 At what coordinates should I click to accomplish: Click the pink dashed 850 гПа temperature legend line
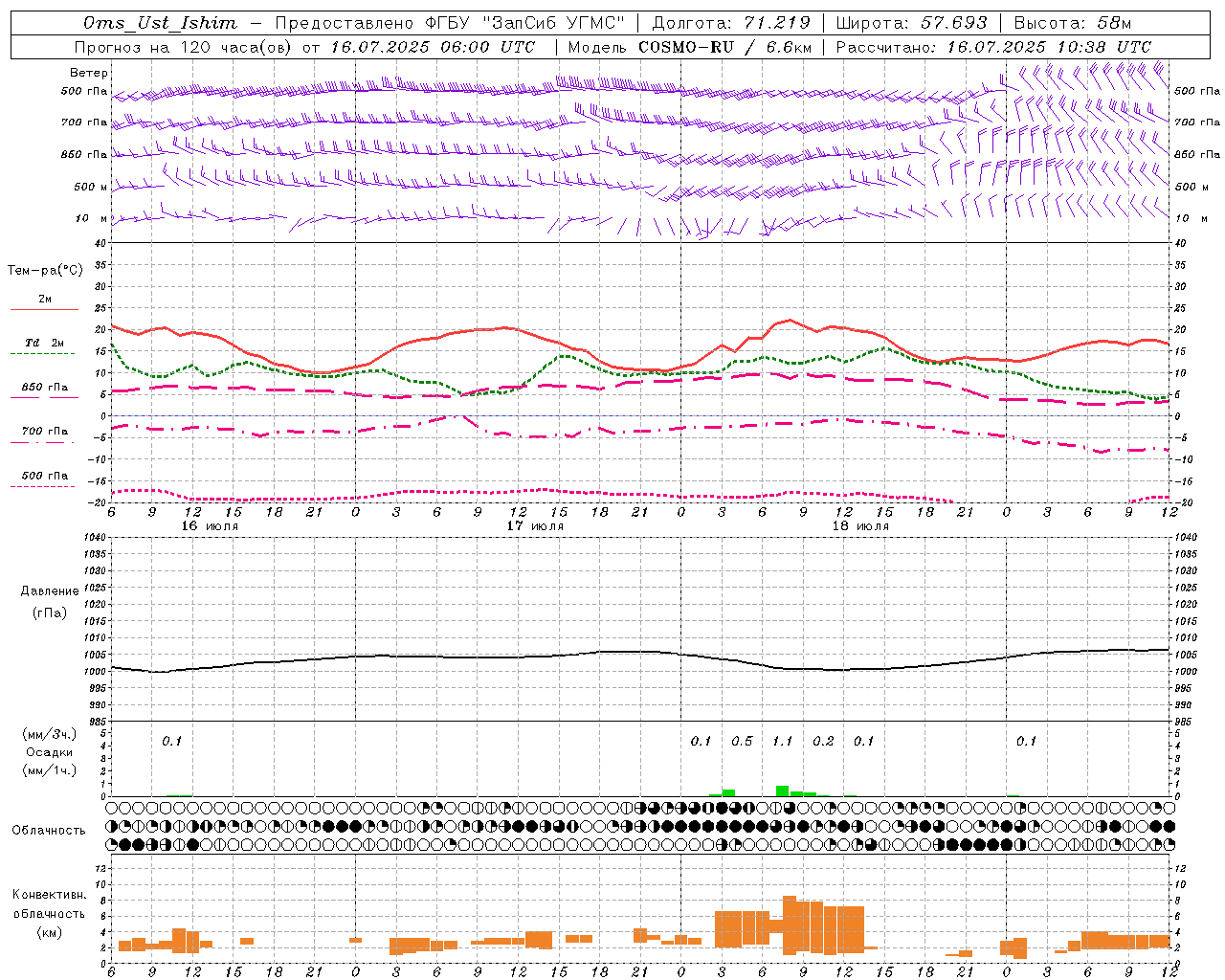click(44, 398)
